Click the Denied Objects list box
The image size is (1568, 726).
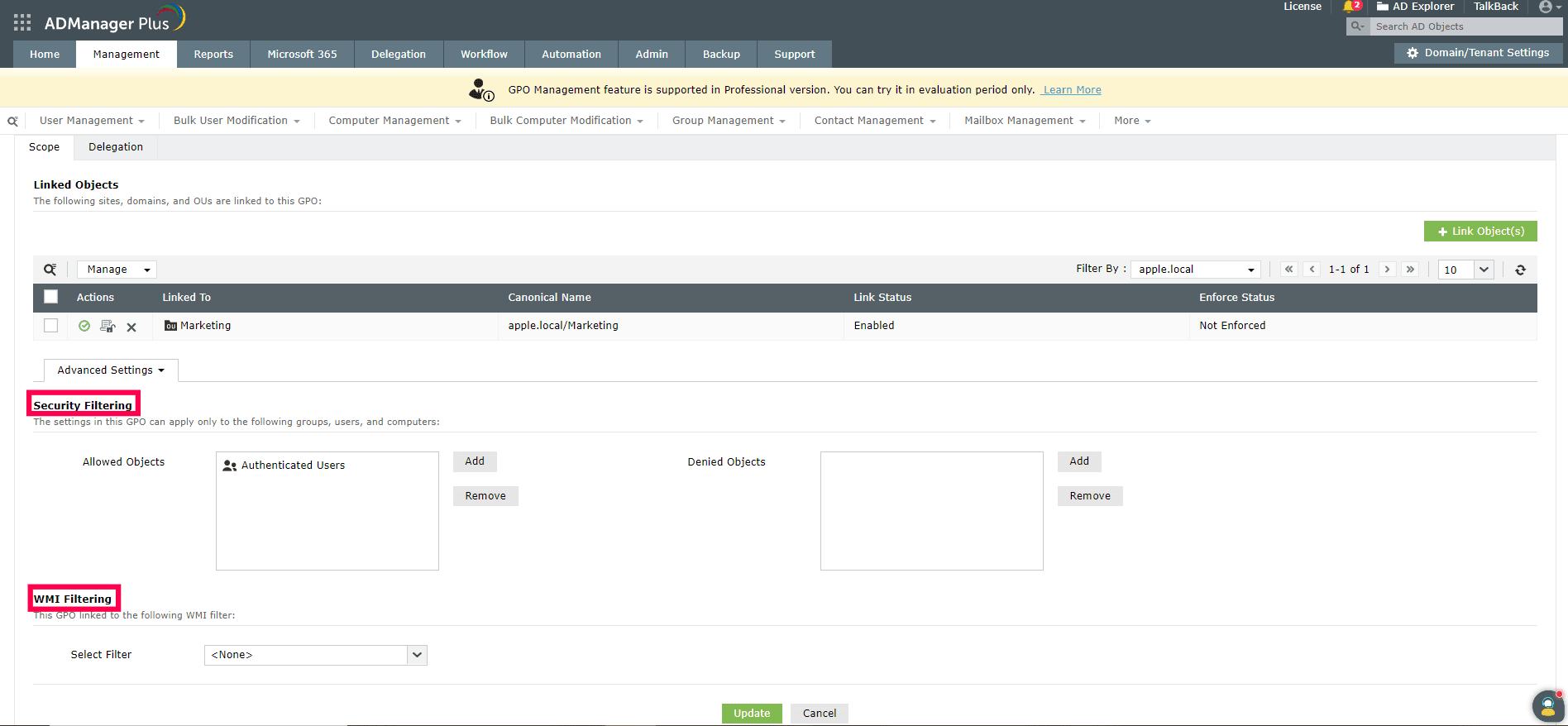pyautogui.click(x=932, y=511)
